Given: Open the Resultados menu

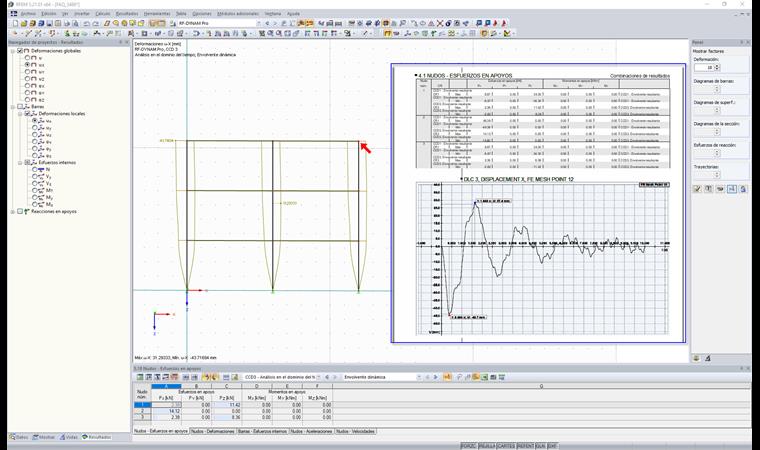Looking at the screenshot, I should coord(127,14).
